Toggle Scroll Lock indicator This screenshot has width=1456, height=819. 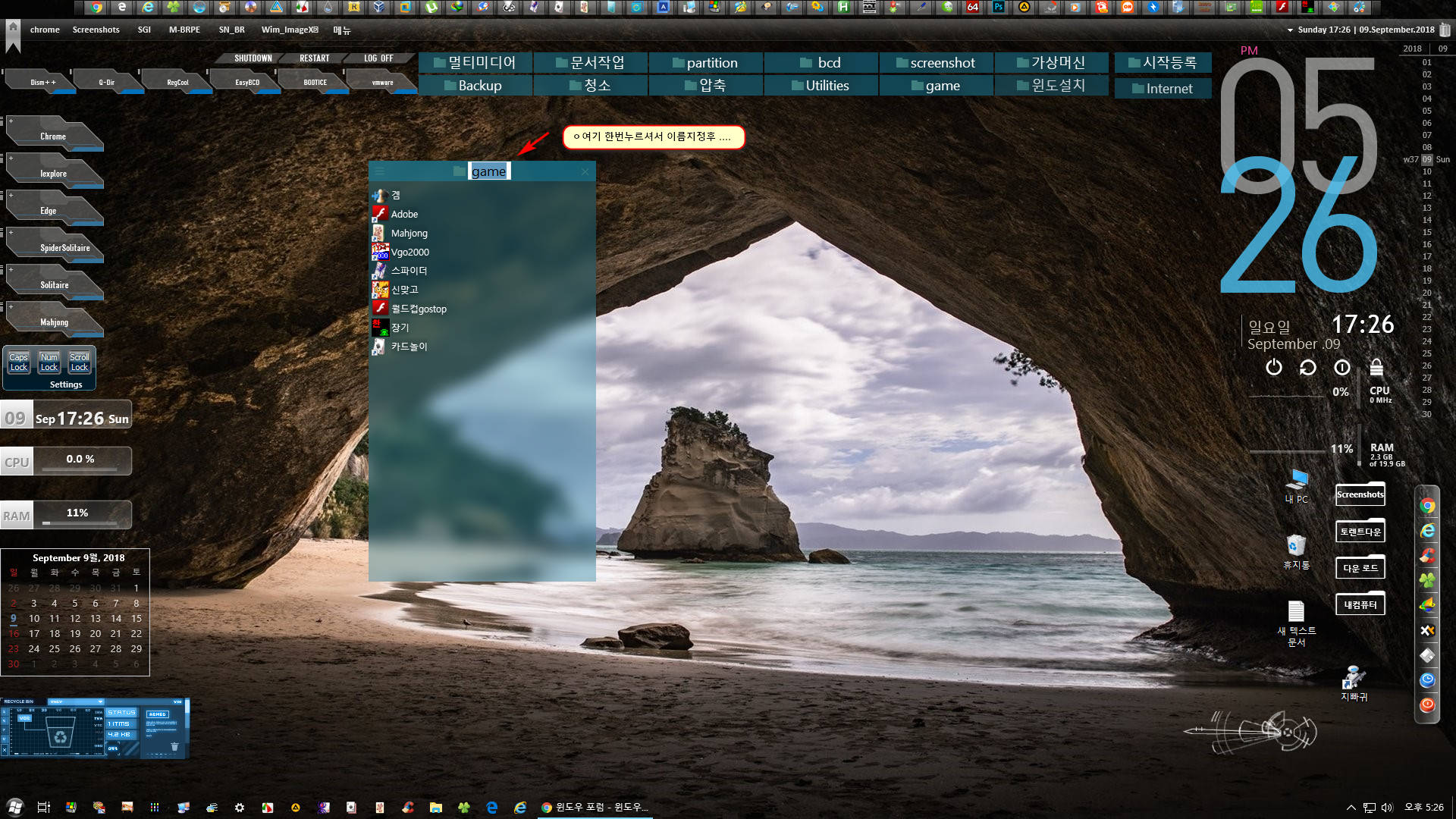pyautogui.click(x=80, y=362)
